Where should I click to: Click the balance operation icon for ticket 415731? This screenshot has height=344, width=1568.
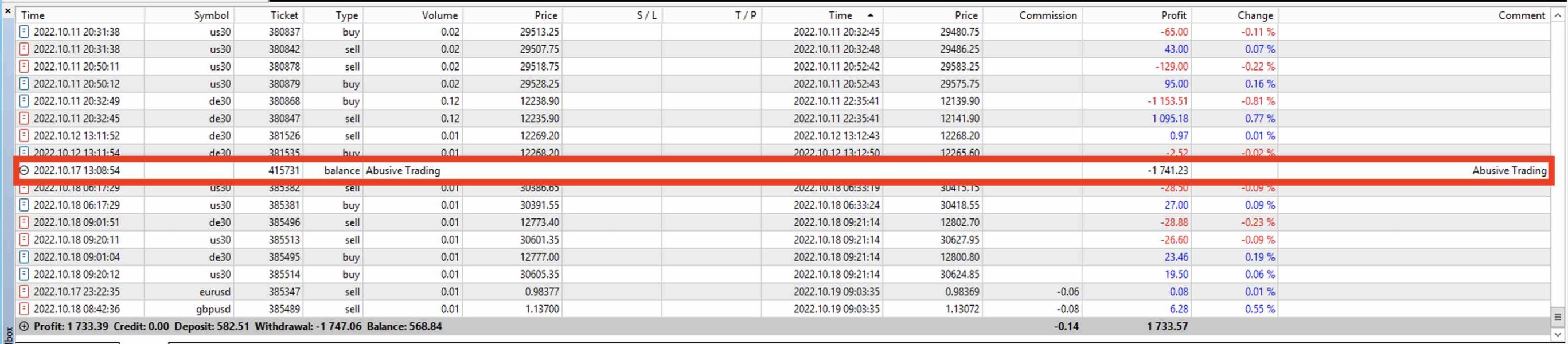[x=24, y=170]
